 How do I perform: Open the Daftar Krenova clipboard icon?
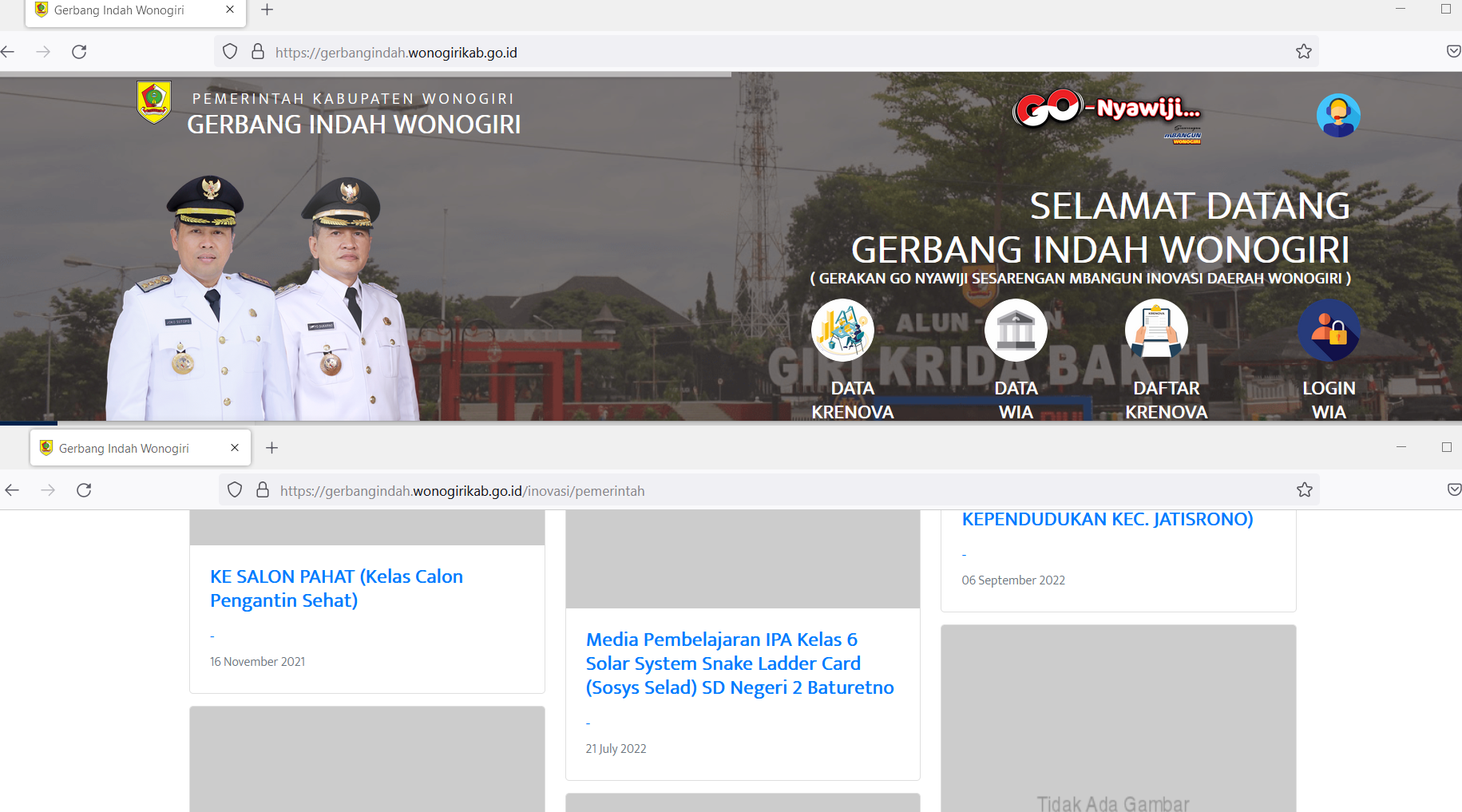[x=1156, y=331]
